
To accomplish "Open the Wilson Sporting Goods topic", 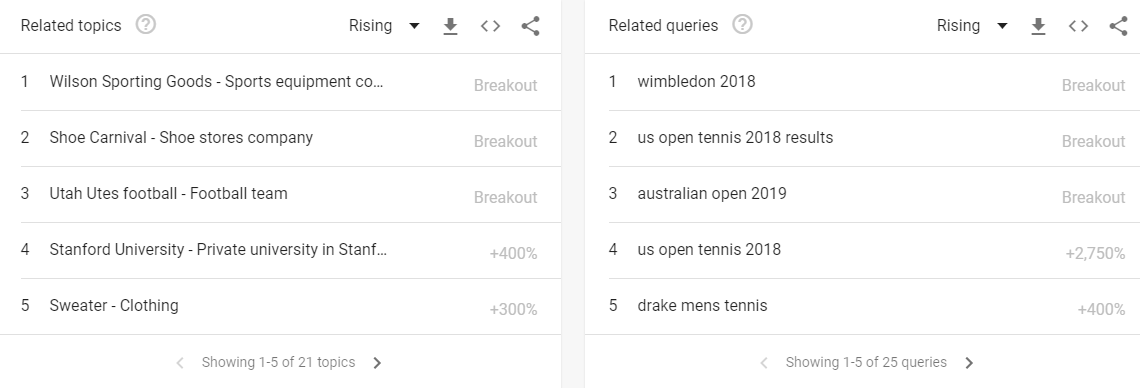I will pyautogui.click(x=281, y=82).
